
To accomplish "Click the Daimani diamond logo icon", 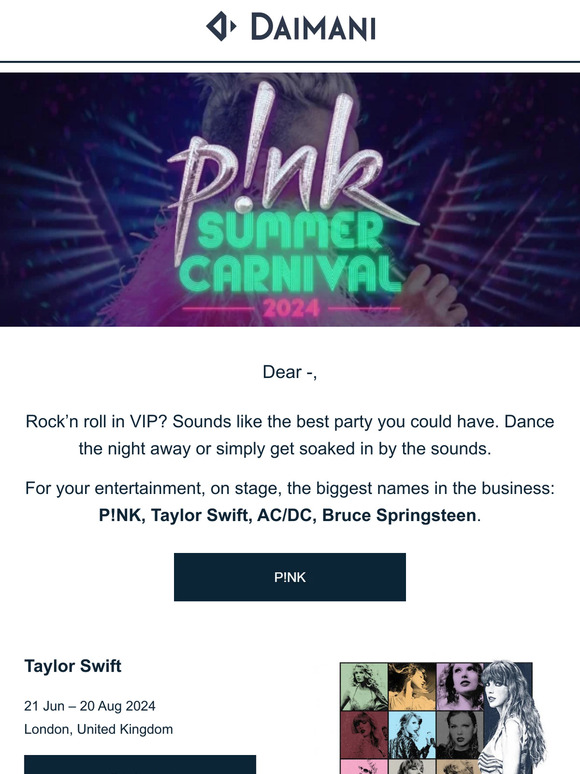I will tap(221, 26).
